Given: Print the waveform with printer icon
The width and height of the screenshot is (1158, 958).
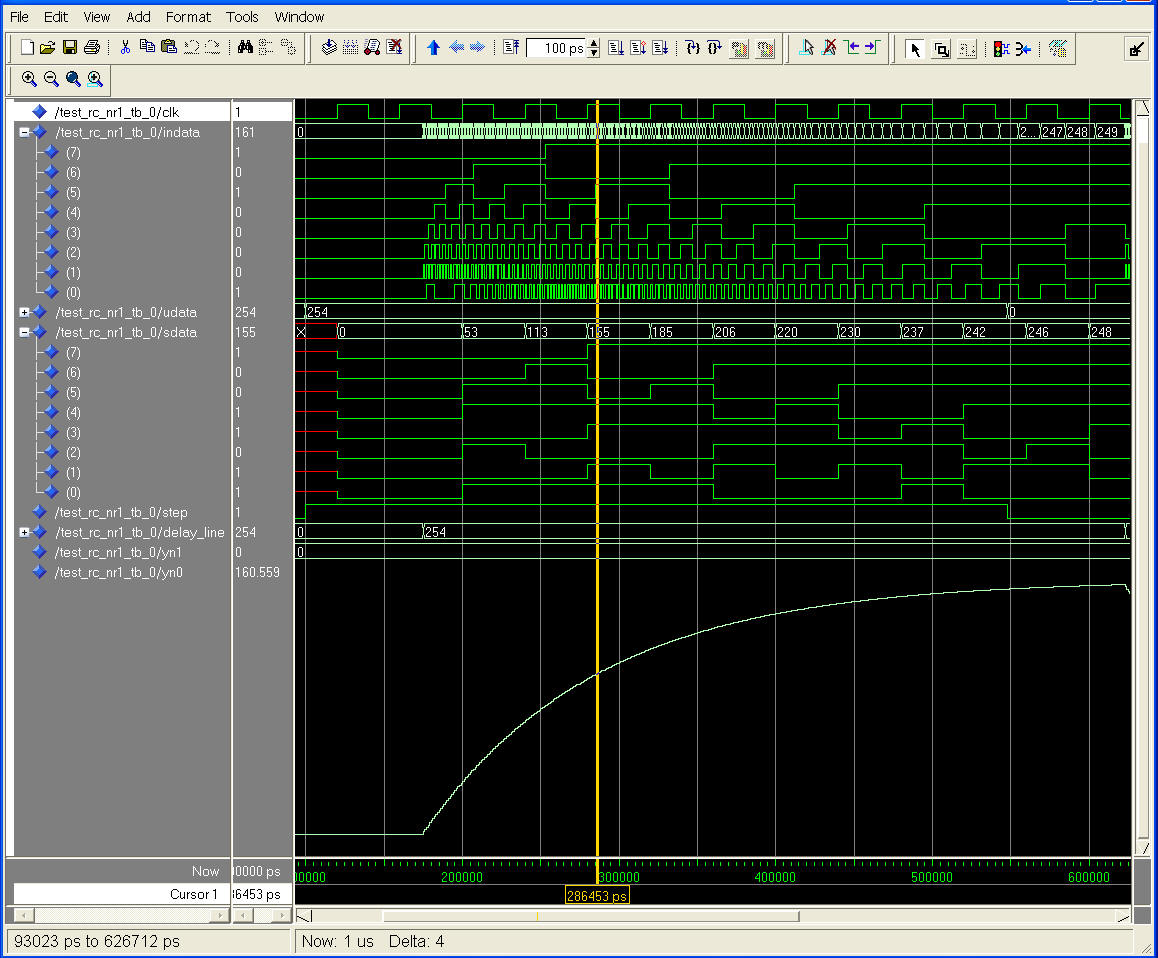Looking at the screenshot, I should pos(92,48).
